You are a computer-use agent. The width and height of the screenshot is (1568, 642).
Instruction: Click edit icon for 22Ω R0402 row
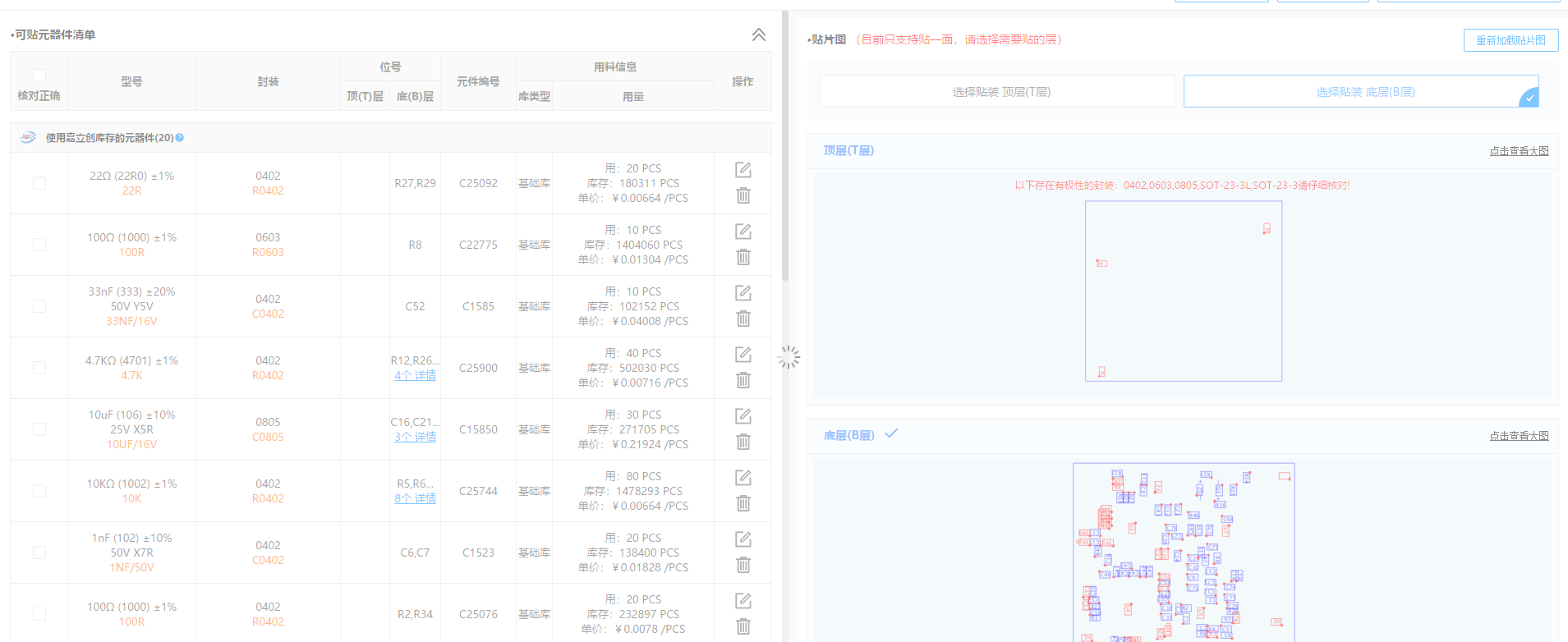[743, 170]
